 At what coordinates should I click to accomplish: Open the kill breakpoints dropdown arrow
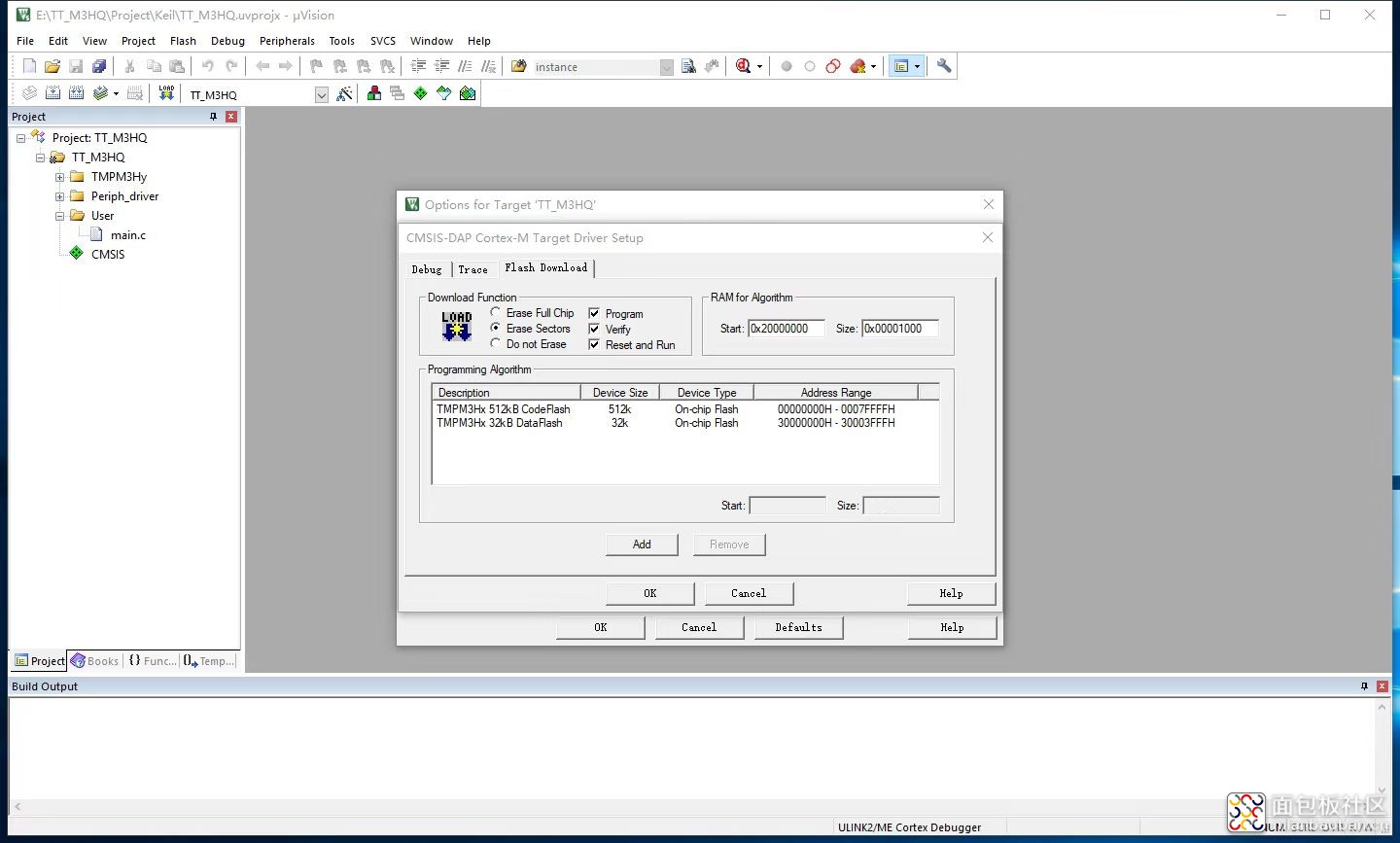click(873, 67)
